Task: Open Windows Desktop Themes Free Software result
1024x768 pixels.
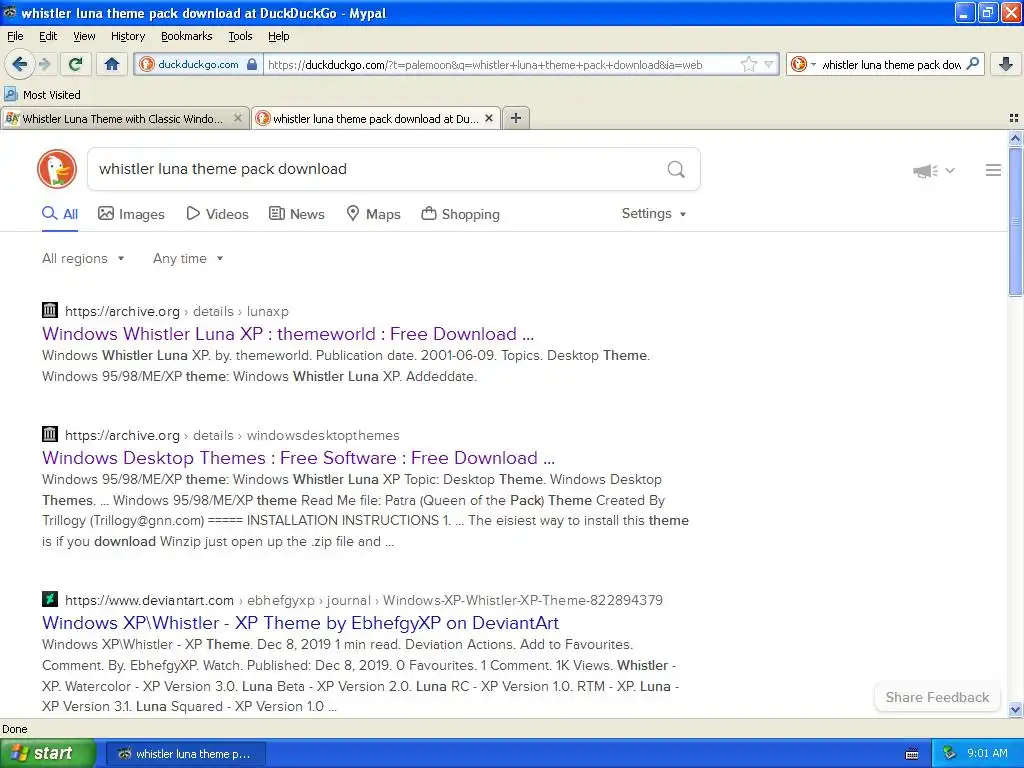Action: click(298, 458)
